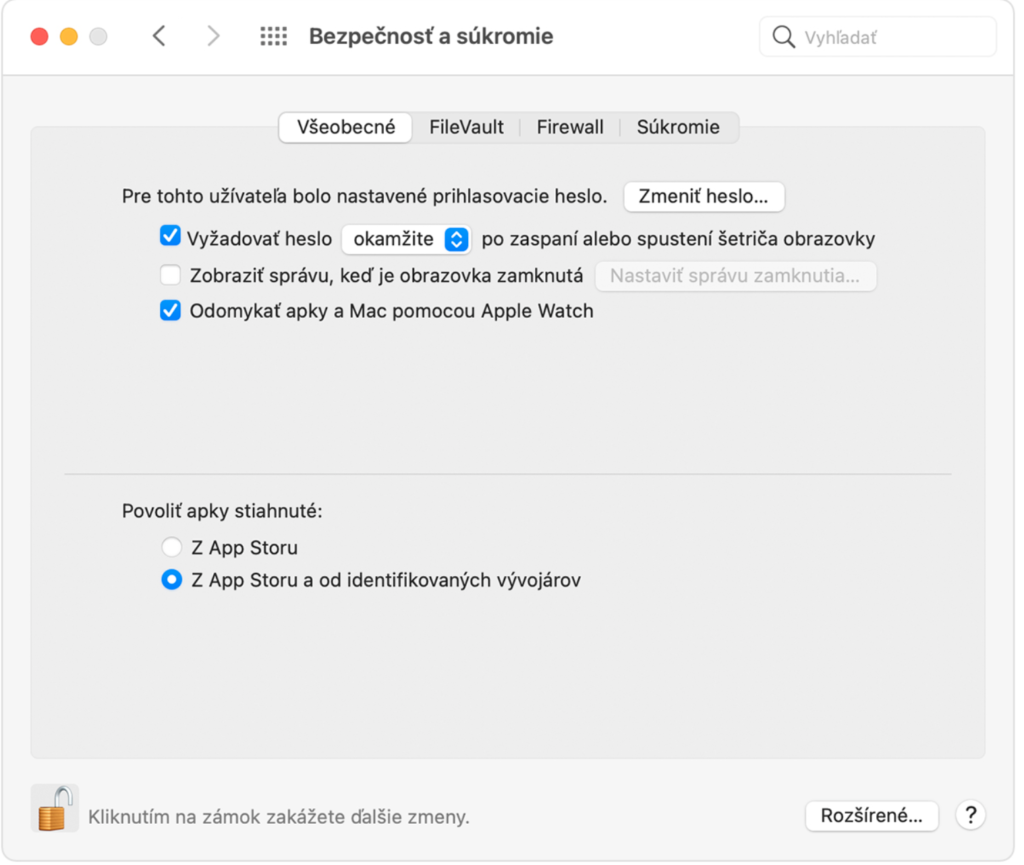Enable Zobraziť správu when screen locked
This screenshot has width=1024, height=865.
[x=172, y=276]
